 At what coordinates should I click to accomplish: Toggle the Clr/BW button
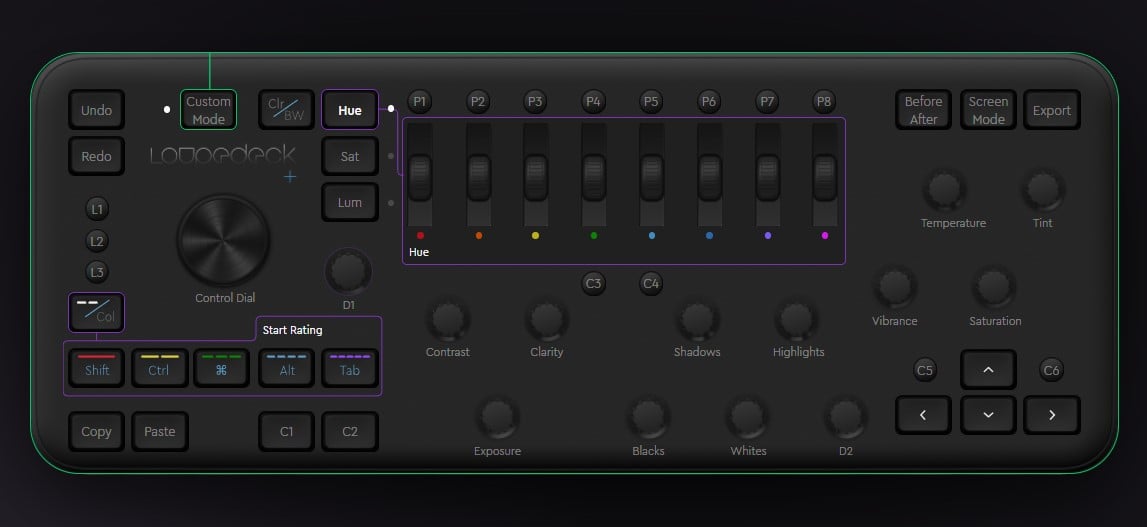coord(285,110)
